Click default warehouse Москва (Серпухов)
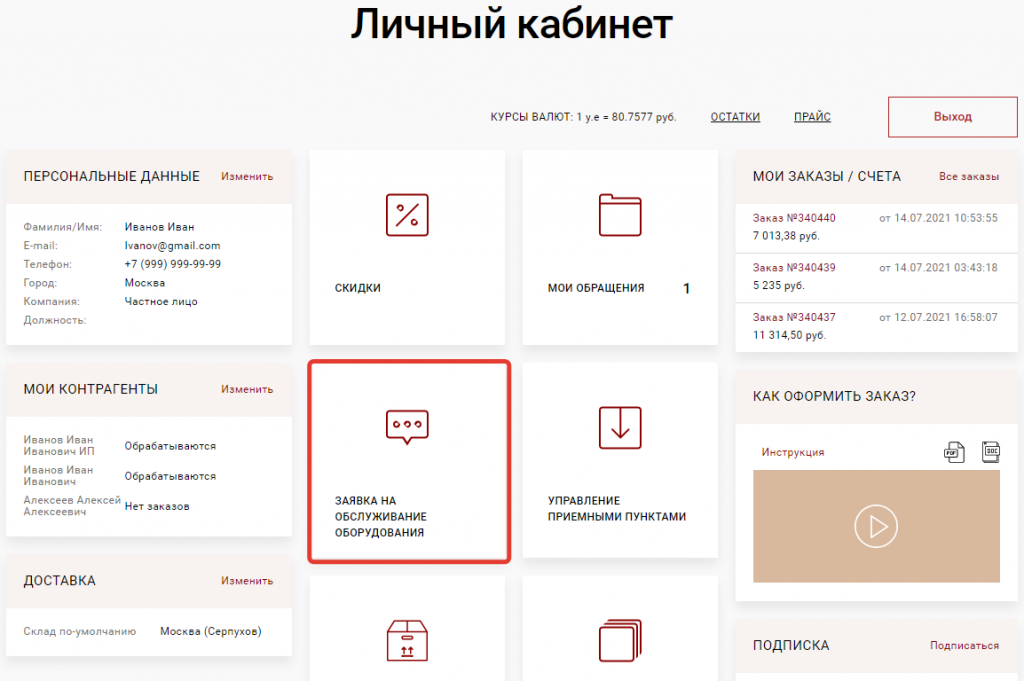The height and width of the screenshot is (681, 1024). (210, 631)
